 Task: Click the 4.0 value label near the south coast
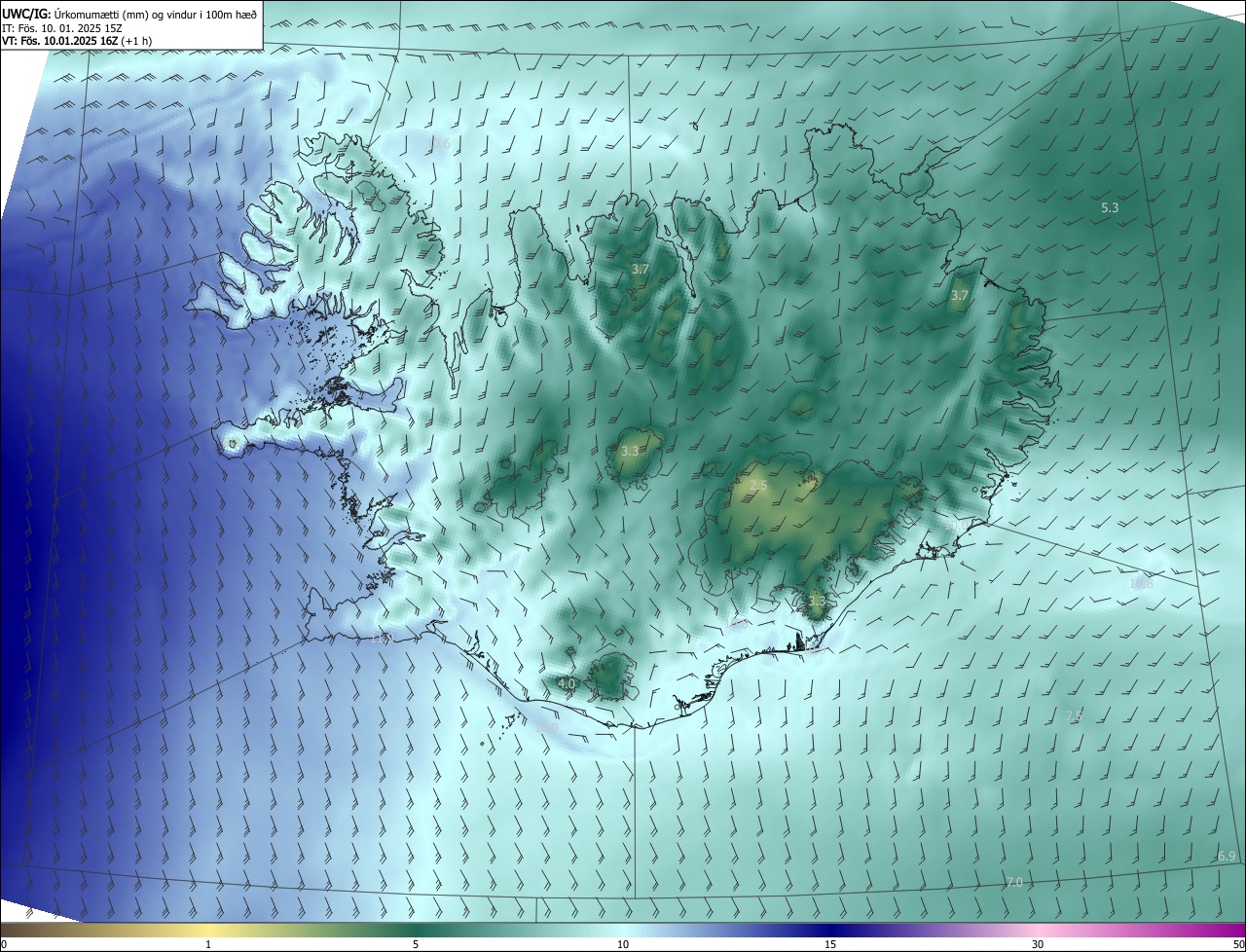[x=566, y=684]
